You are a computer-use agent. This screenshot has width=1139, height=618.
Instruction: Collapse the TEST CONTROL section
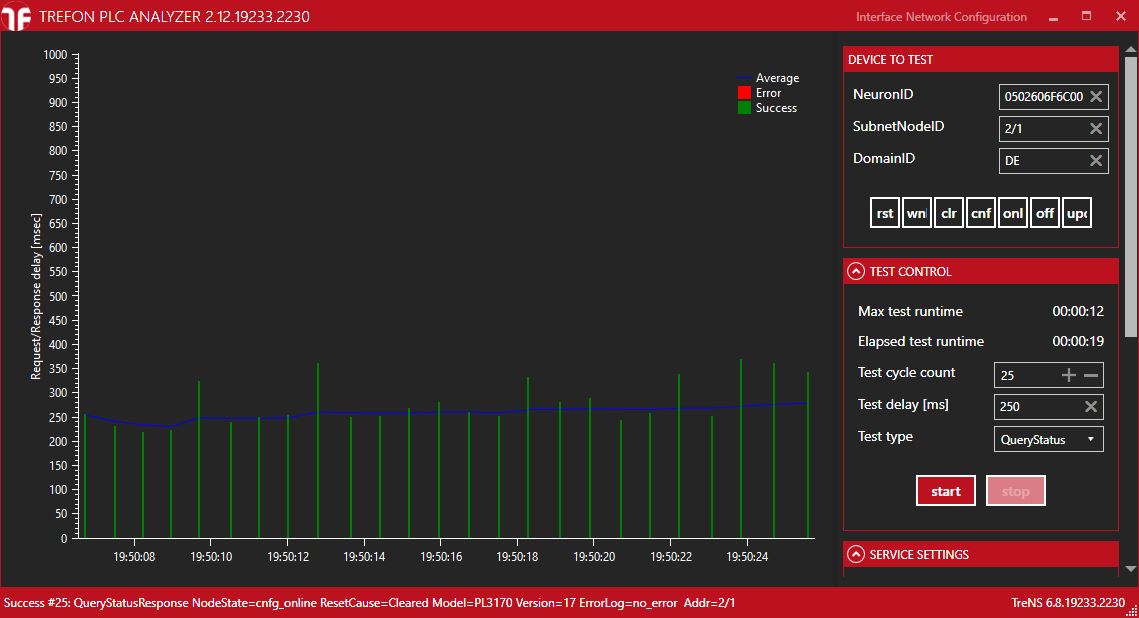coord(856,271)
